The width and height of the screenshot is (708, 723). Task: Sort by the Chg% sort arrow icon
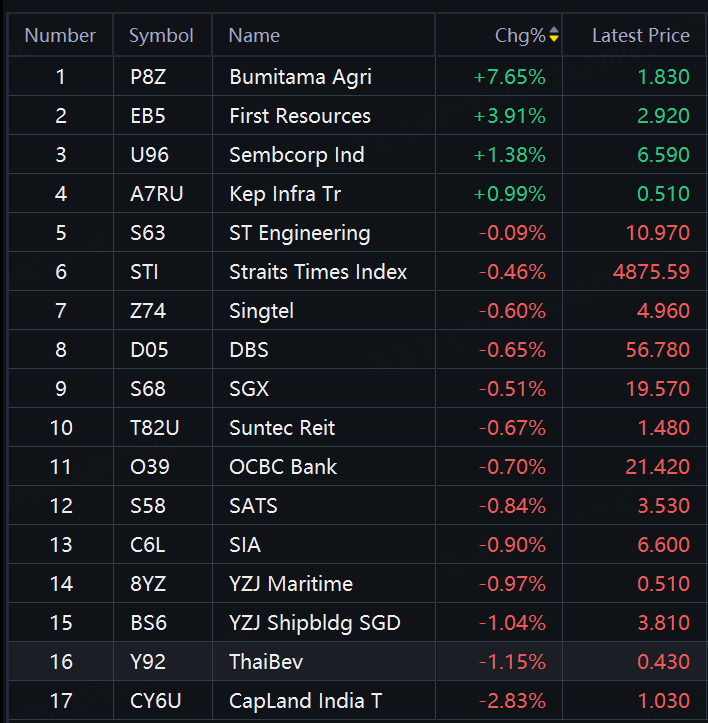click(x=554, y=36)
